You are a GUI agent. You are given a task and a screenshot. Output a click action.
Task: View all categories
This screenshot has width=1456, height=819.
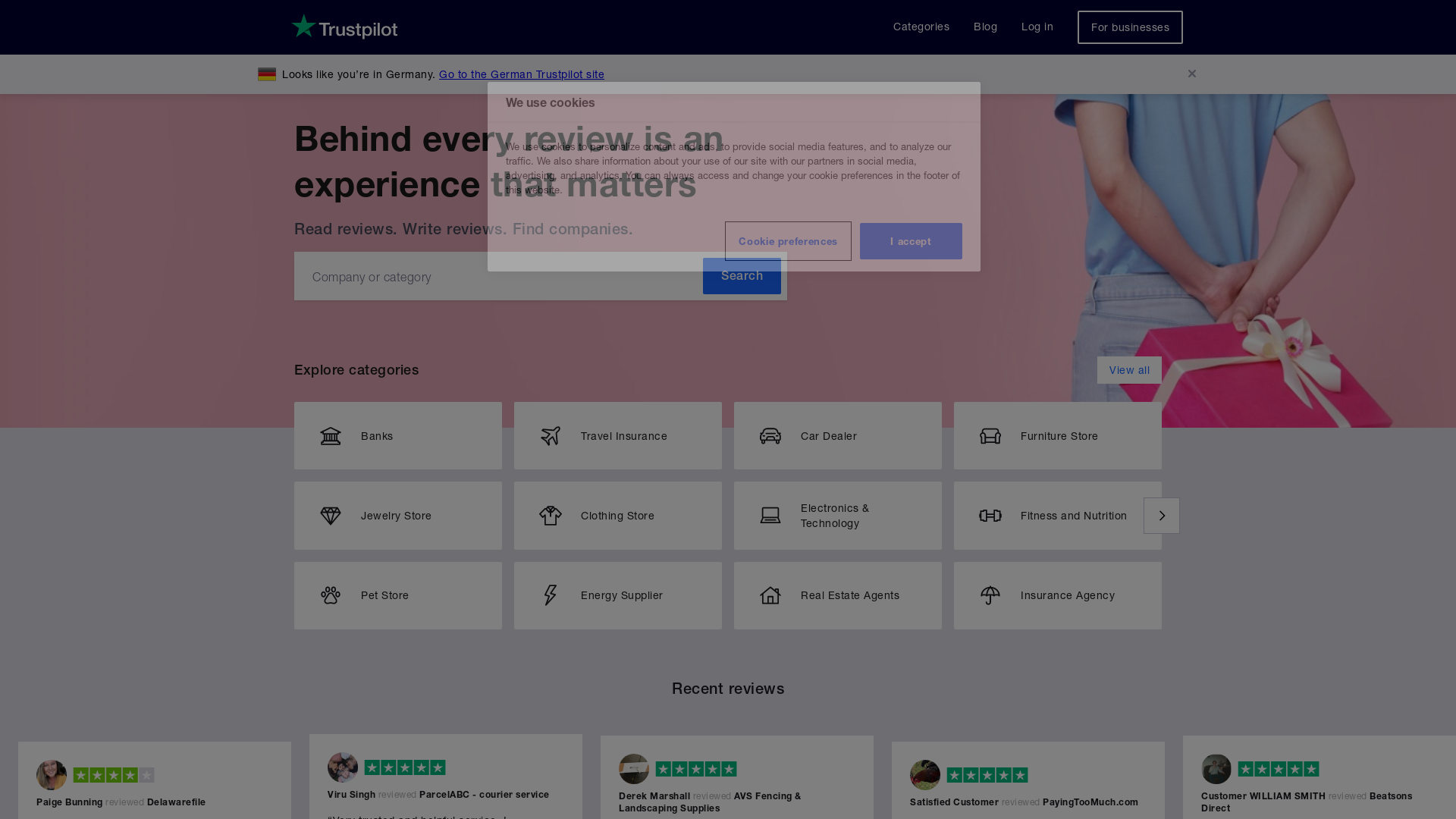tap(1129, 370)
